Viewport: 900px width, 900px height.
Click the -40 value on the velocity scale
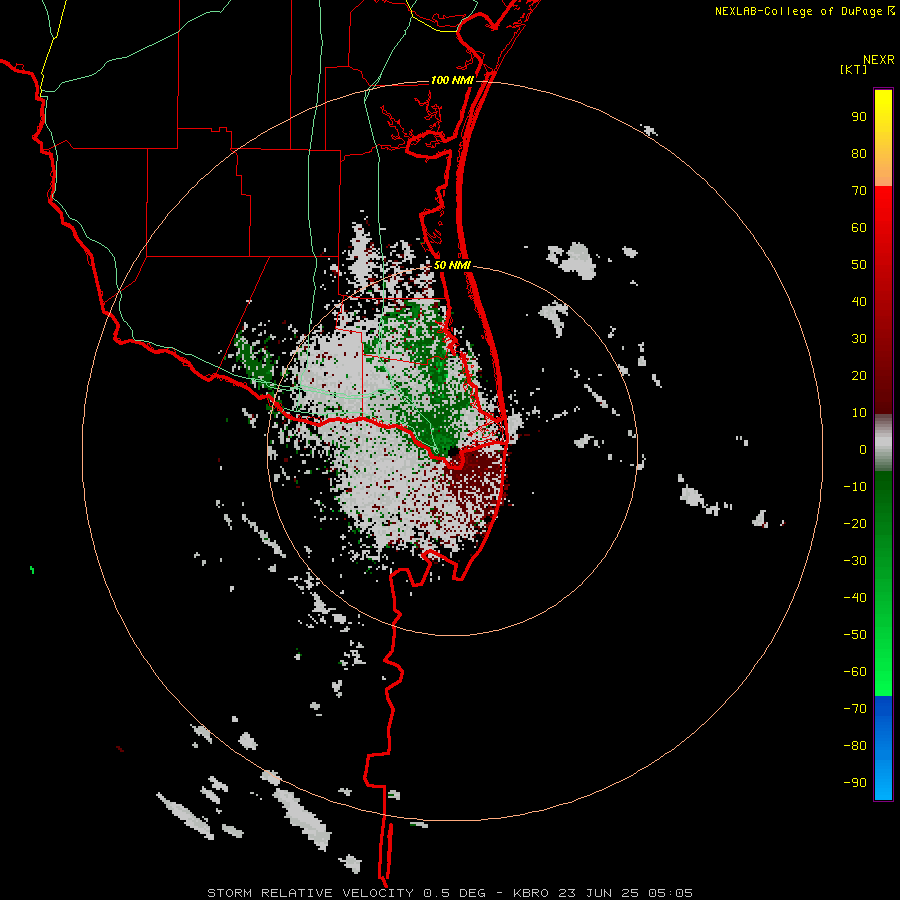[855, 598]
